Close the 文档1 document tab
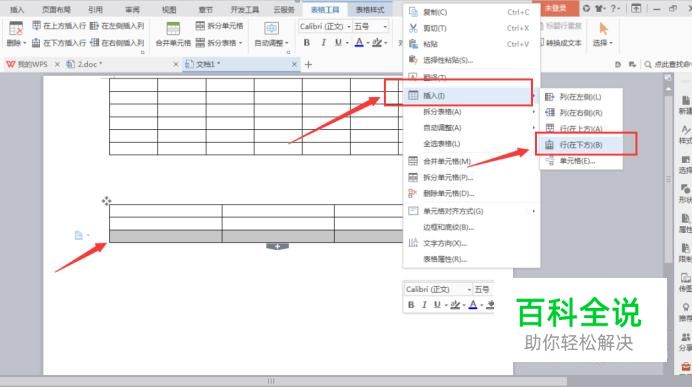The width and height of the screenshot is (692, 387). coord(294,64)
